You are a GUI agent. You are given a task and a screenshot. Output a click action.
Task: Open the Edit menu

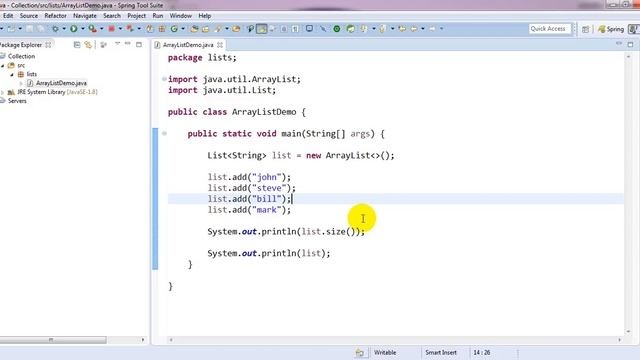8,16
